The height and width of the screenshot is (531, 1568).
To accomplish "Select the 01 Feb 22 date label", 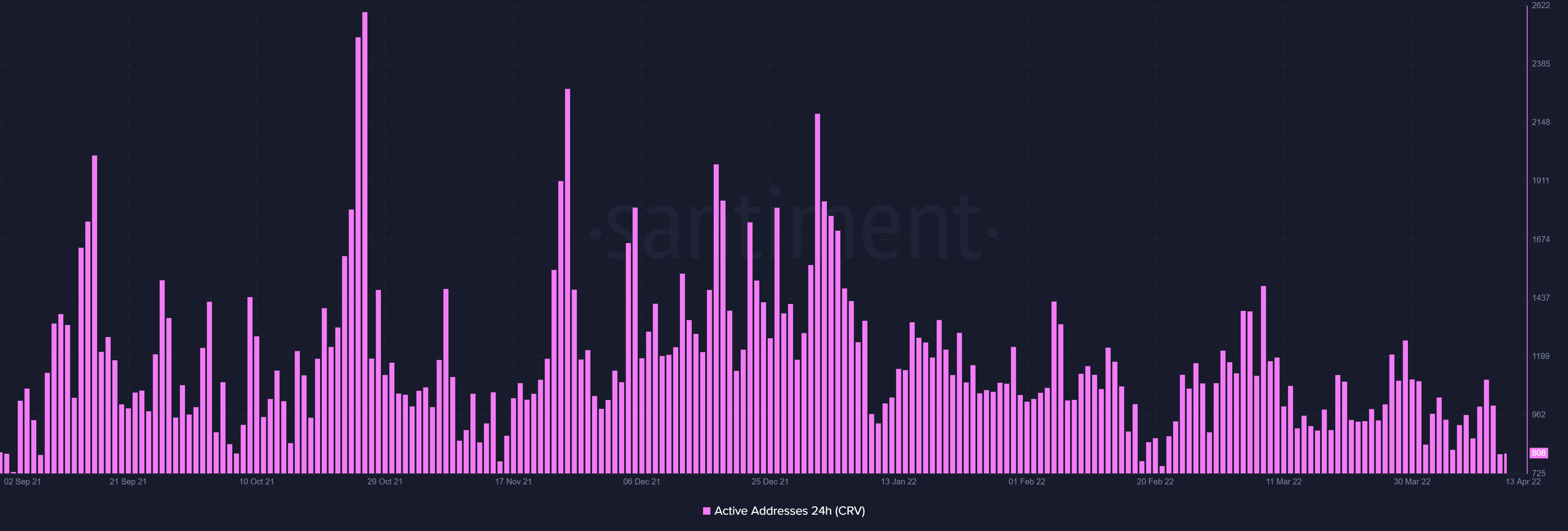I will coord(1027,482).
